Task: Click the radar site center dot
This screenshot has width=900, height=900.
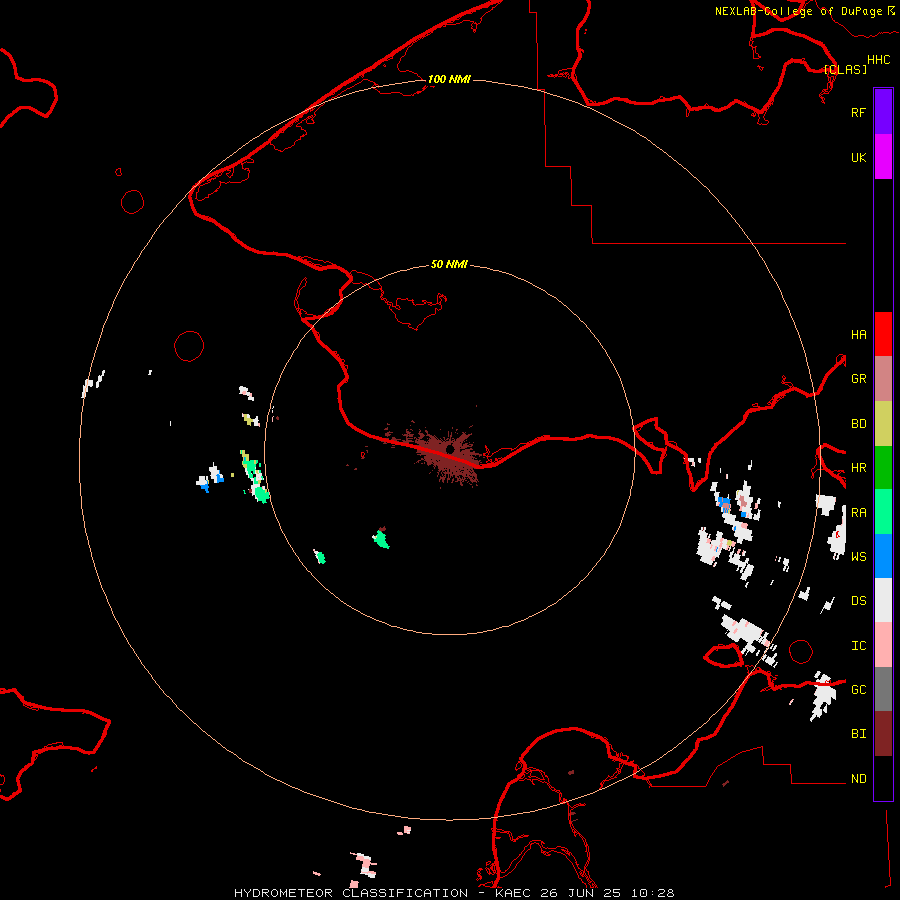Action: 450,449
